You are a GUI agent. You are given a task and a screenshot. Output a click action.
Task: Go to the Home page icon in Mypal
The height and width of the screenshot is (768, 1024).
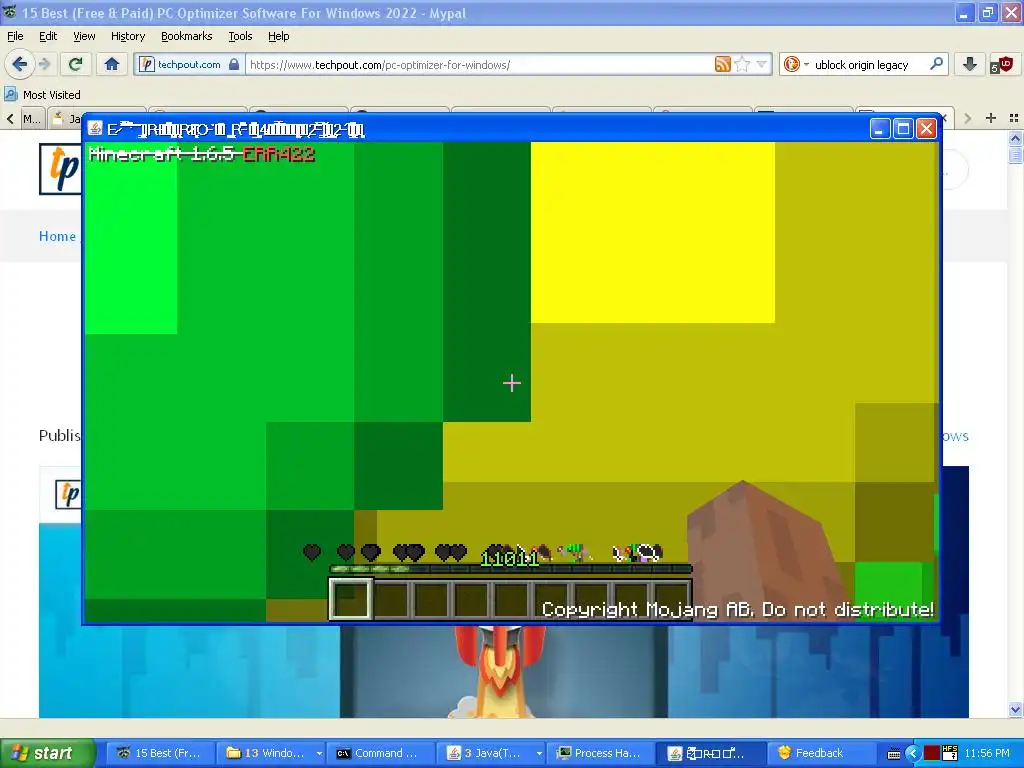pyautogui.click(x=112, y=64)
